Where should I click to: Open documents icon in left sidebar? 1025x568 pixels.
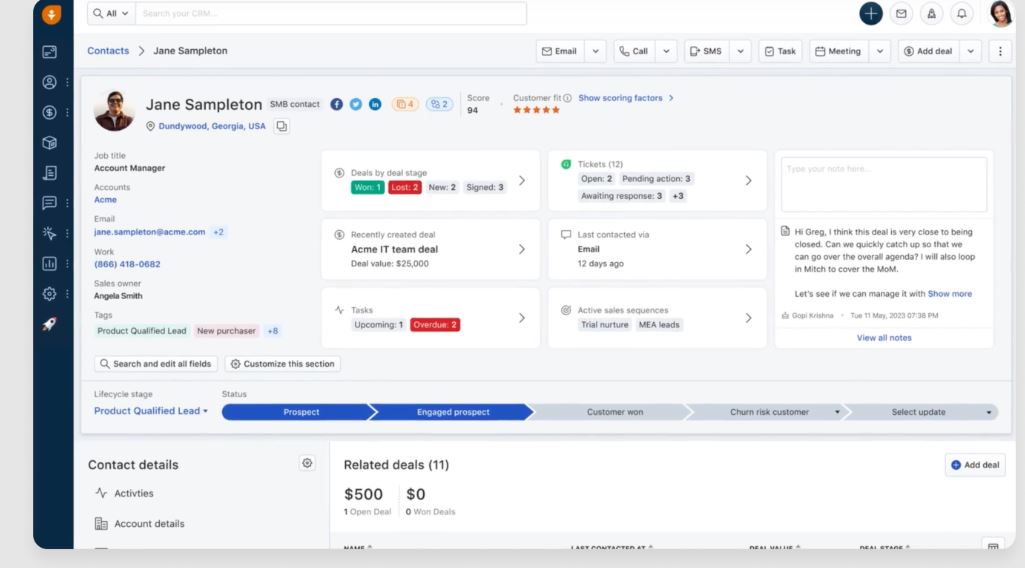pos(49,173)
